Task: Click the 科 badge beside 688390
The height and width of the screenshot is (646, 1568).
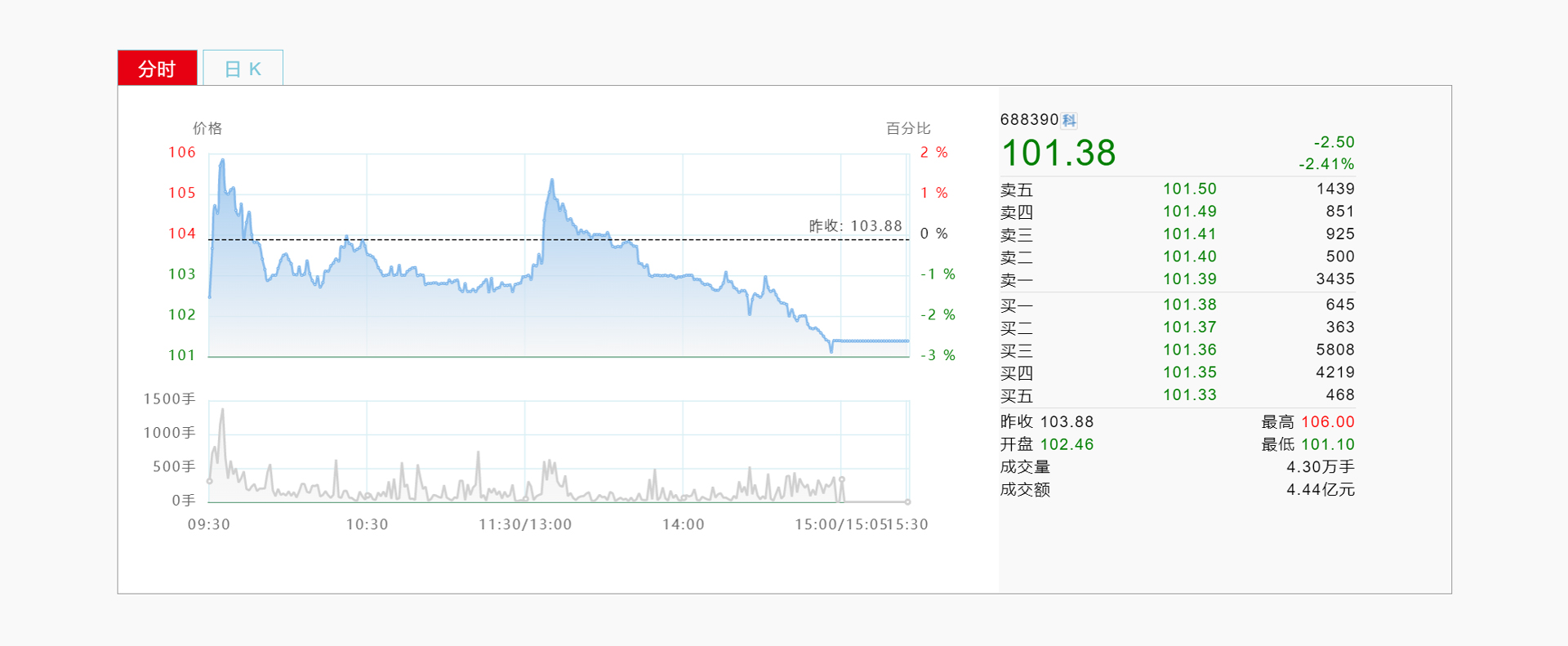Action: 1069,121
